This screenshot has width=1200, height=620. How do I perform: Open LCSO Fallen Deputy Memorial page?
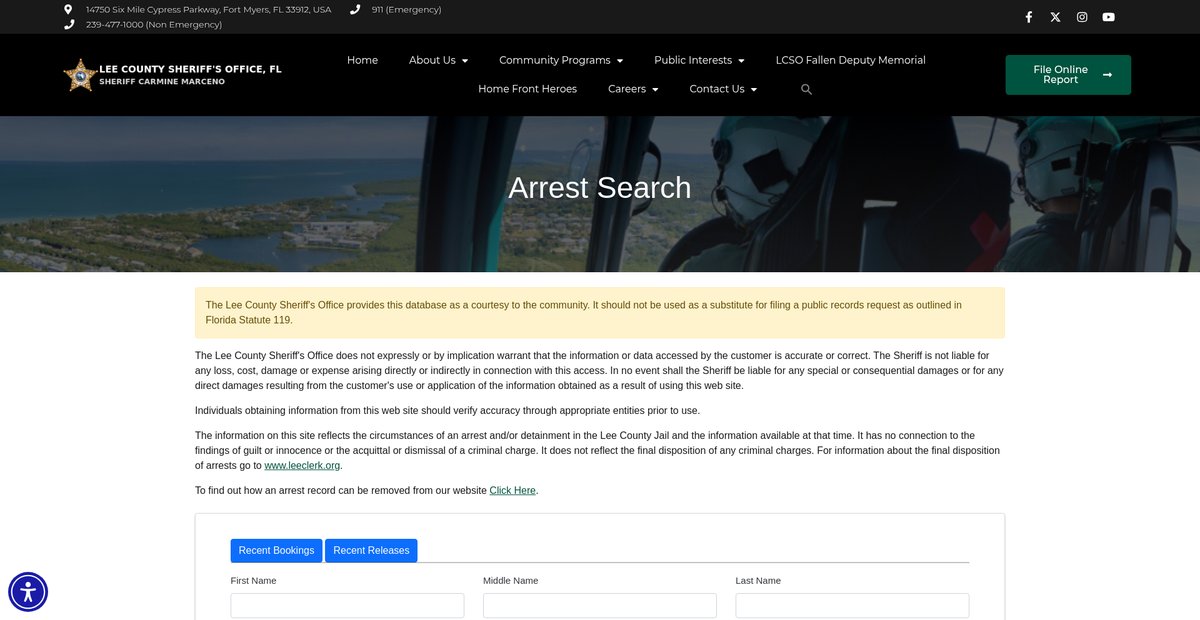pyautogui.click(x=851, y=60)
